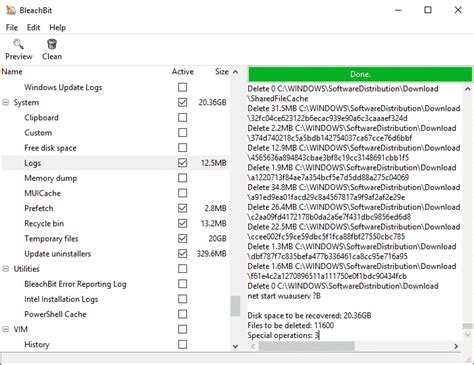Click the BleachBit app icon in title bar
The image size is (474, 365).
click(x=11, y=10)
